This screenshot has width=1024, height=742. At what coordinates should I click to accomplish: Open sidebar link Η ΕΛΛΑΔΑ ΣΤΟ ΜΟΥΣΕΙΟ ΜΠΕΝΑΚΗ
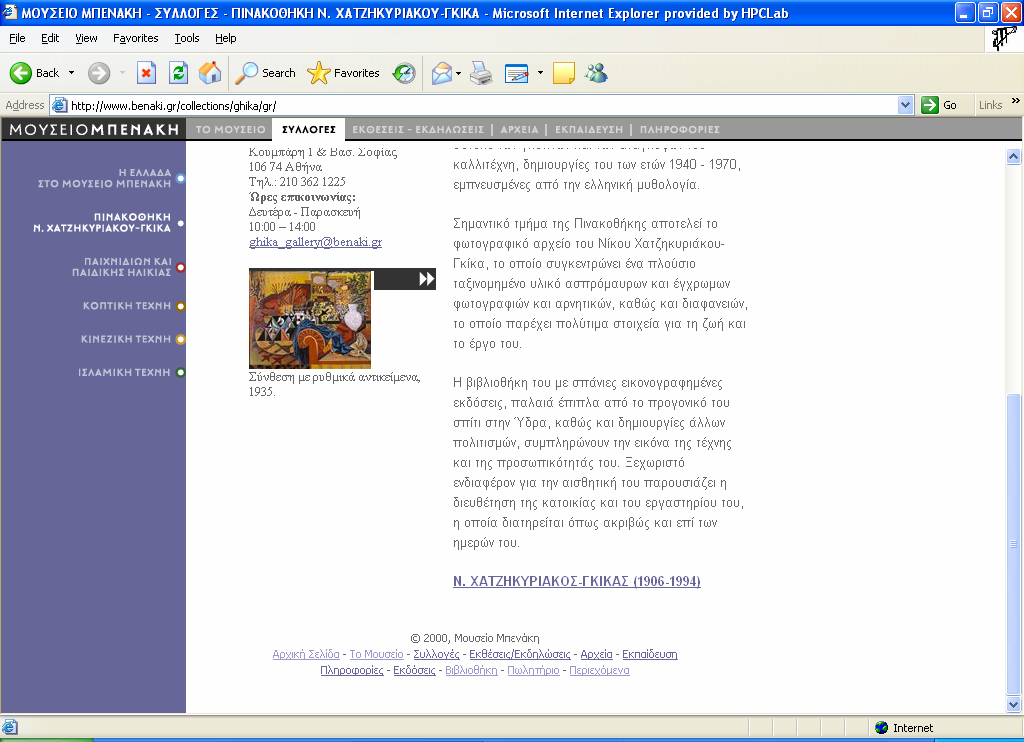click(x=104, y=178)
